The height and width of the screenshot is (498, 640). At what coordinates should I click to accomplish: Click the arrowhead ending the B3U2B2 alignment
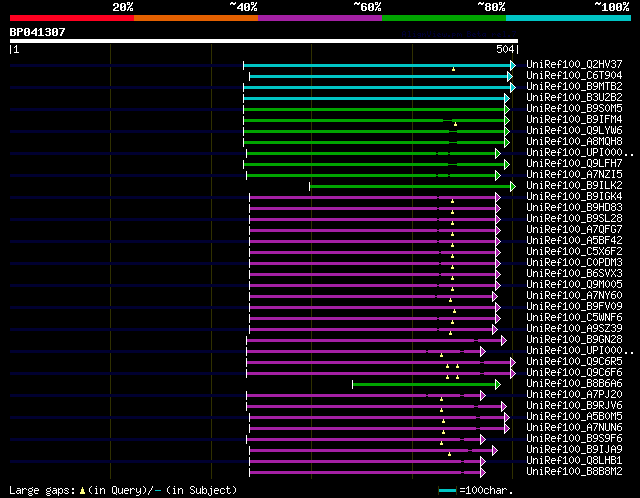tap(507, 98)
